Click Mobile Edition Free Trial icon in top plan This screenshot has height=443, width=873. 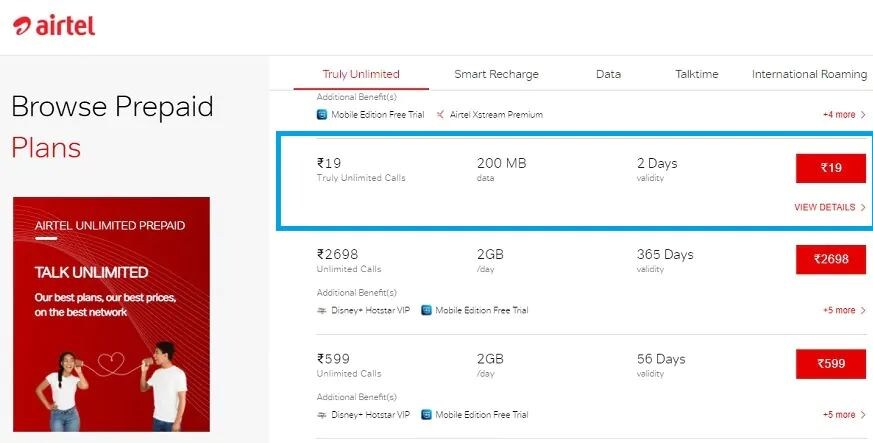point(322,115)
